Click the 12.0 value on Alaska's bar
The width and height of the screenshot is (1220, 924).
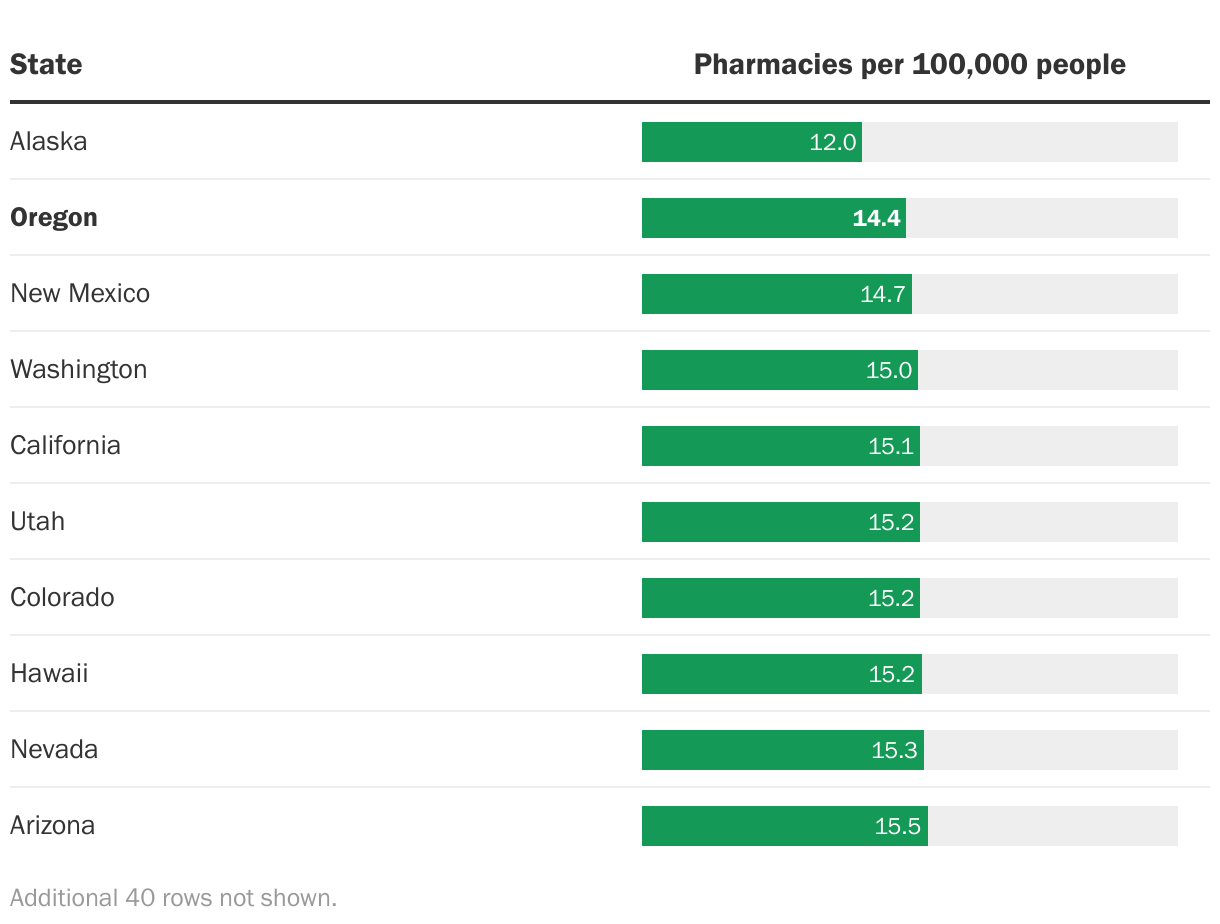(833, 142)
